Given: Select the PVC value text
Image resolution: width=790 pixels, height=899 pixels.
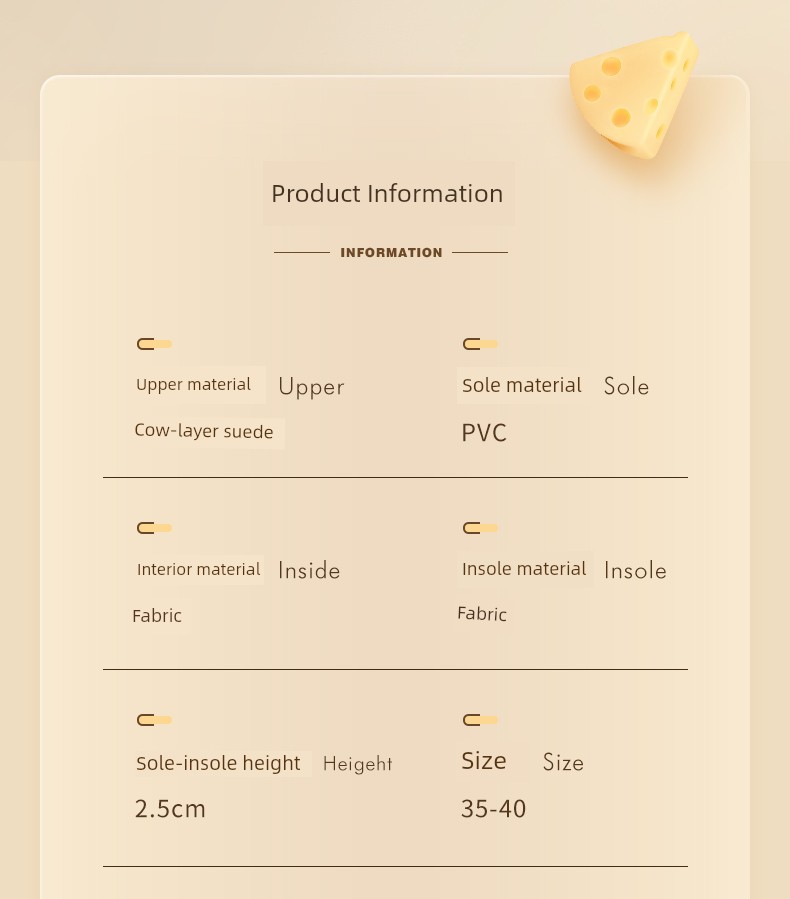Looking at the screenshot, I should click(484, 433).
